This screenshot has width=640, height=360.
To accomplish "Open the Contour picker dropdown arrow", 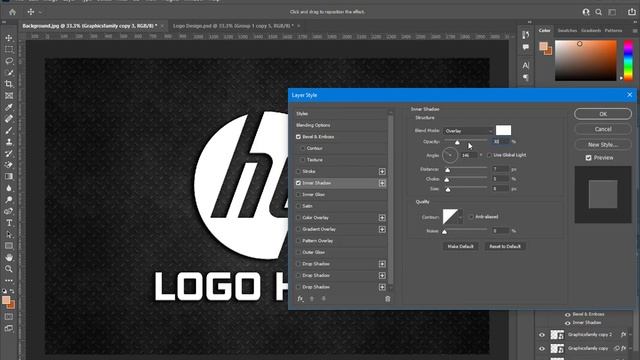I will pyautogui.click(x=460, y=217).
